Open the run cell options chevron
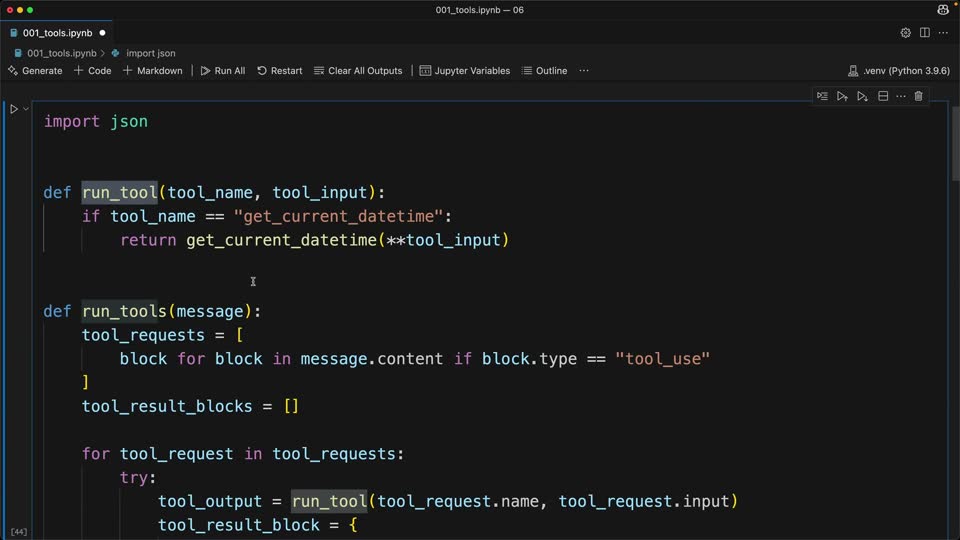The image size is (960, 540). (26, 109)
